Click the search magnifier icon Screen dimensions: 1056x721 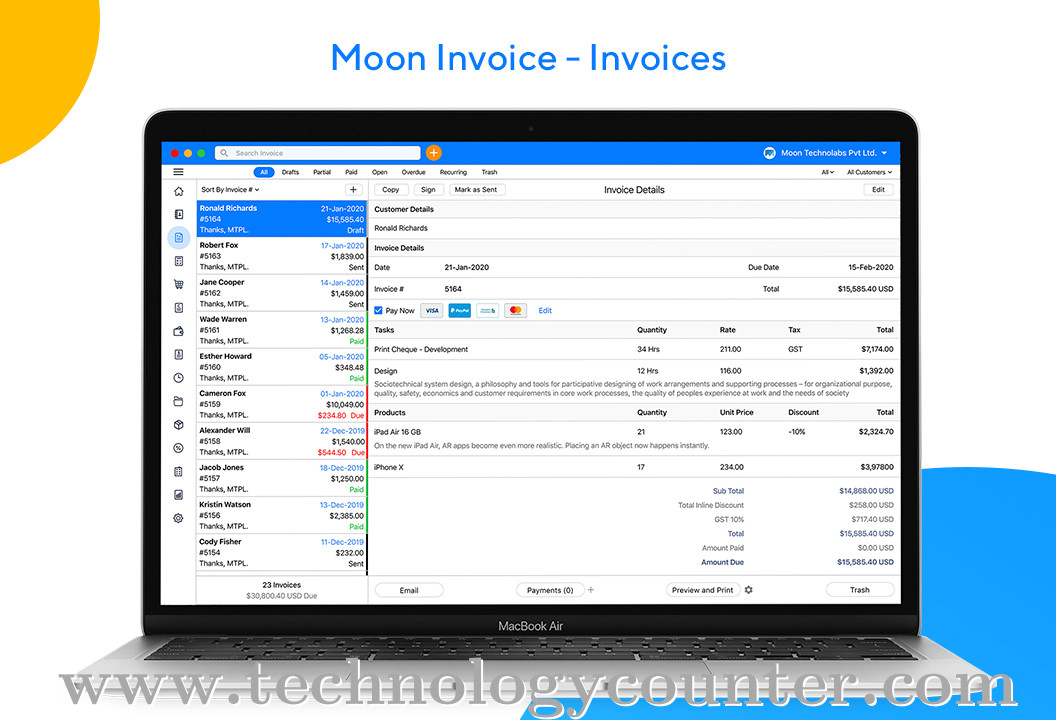224,153
